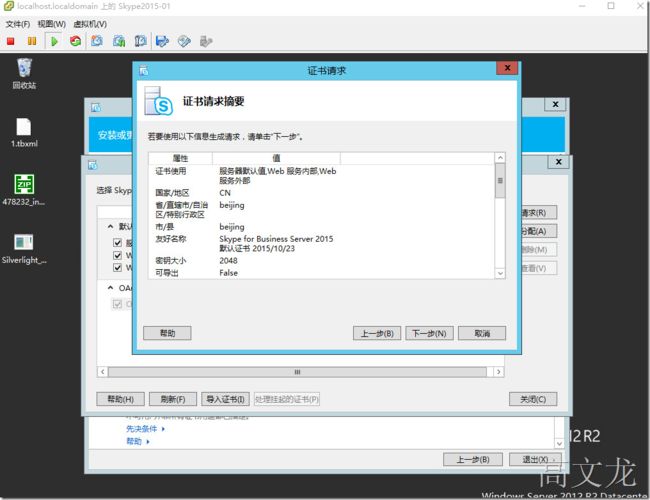Click the Skype server logo in dialog header
Screen dimensions: 650x500
click(x=158, y=101)
